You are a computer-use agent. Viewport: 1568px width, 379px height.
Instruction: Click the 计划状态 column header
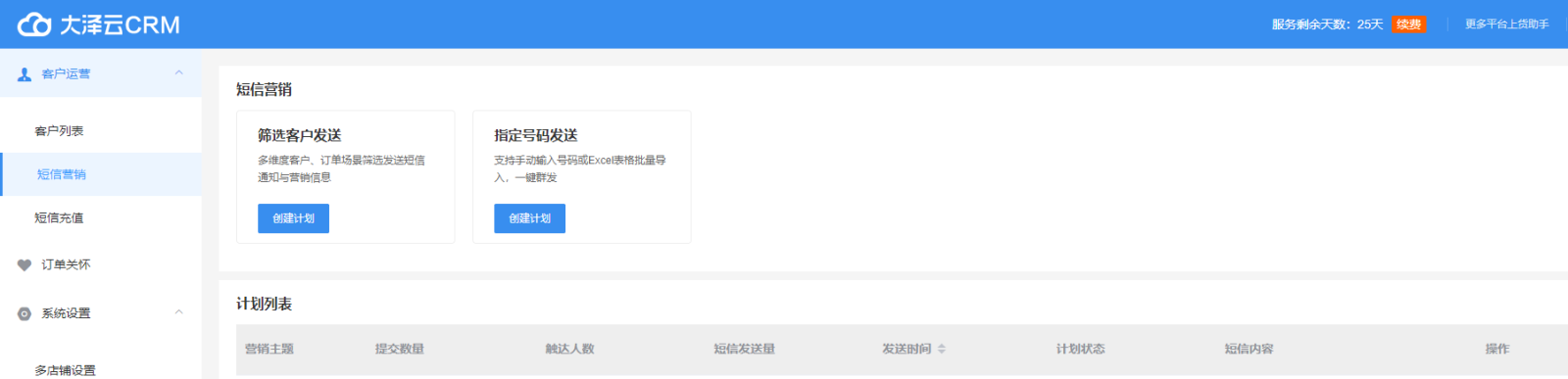click(x=1080, y=349)
